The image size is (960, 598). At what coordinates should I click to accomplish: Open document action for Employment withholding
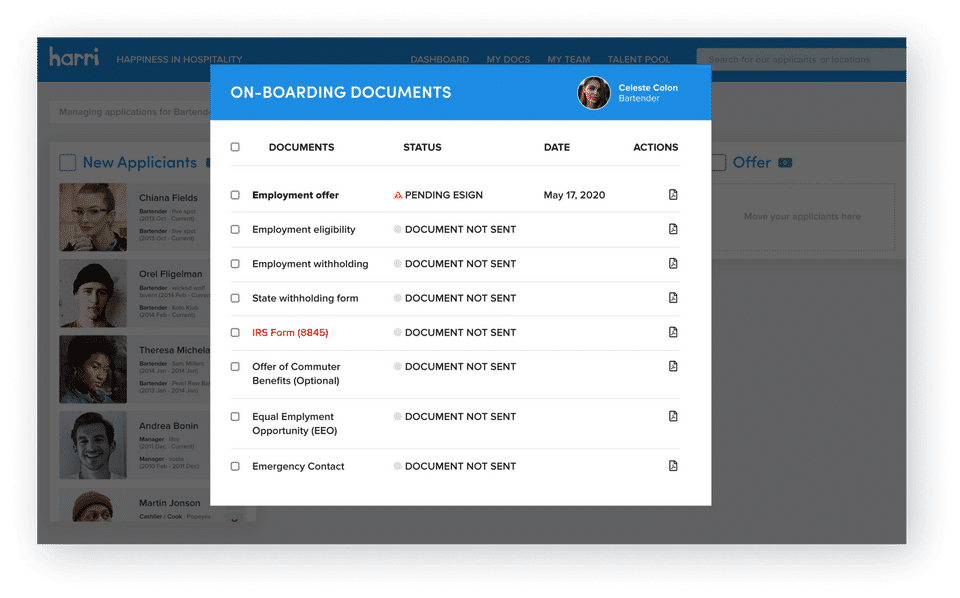[x=673, y=263]
